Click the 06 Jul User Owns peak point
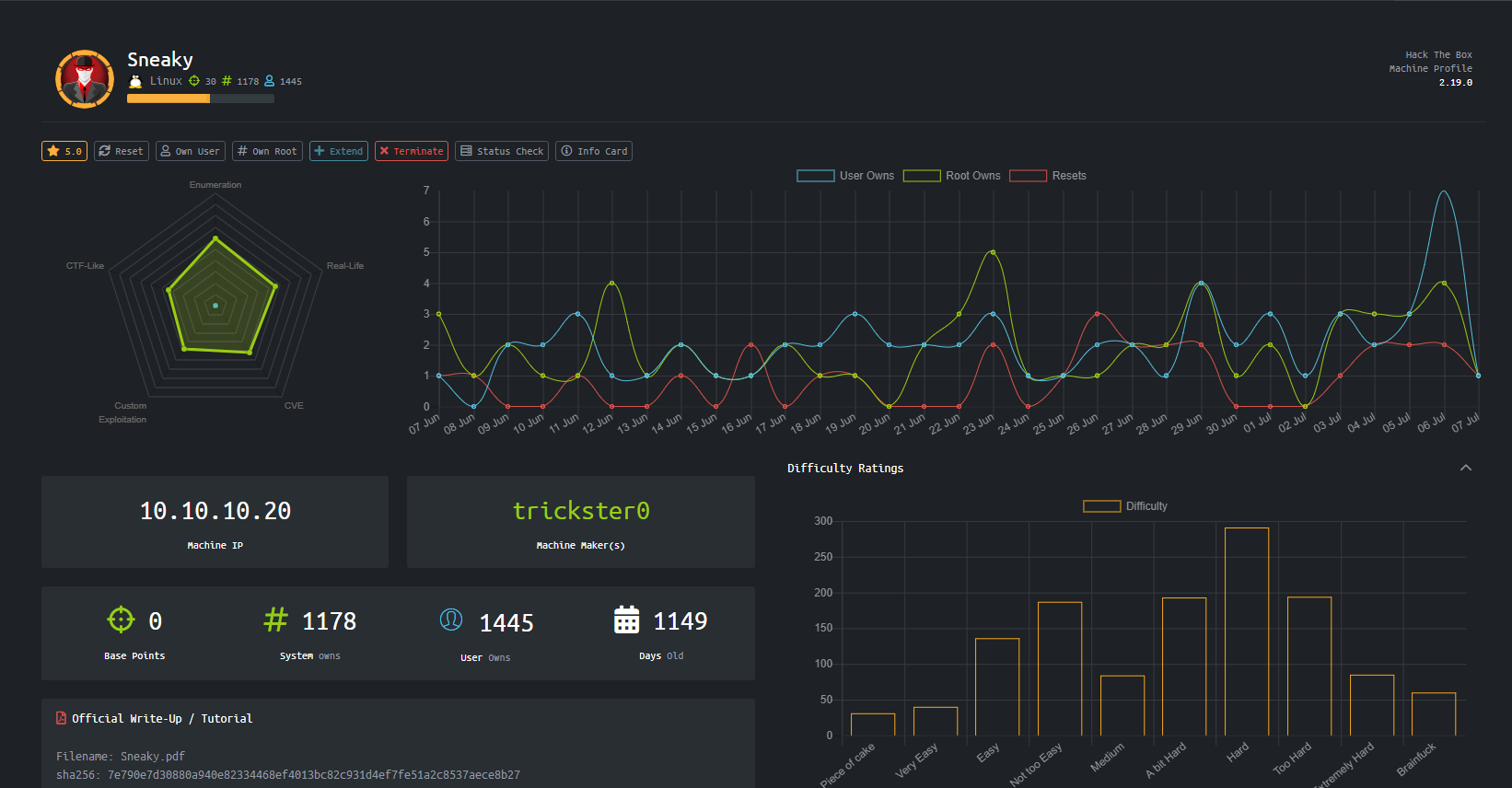This screenshot has height=788, width=1512. pyautogui.click(x=1444, y=191)
